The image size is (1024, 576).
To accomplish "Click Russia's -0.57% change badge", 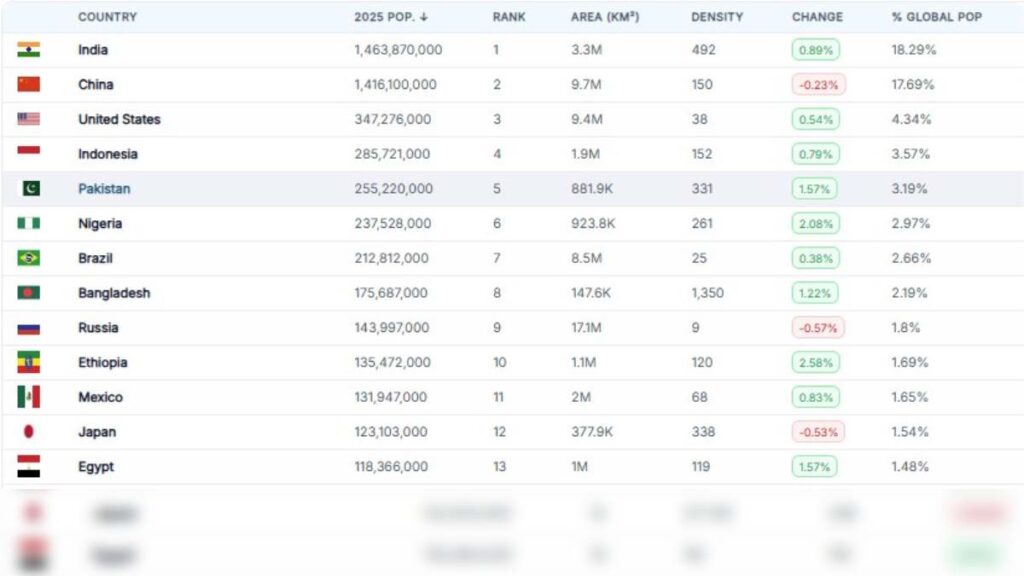I will (x=817, y=328).
